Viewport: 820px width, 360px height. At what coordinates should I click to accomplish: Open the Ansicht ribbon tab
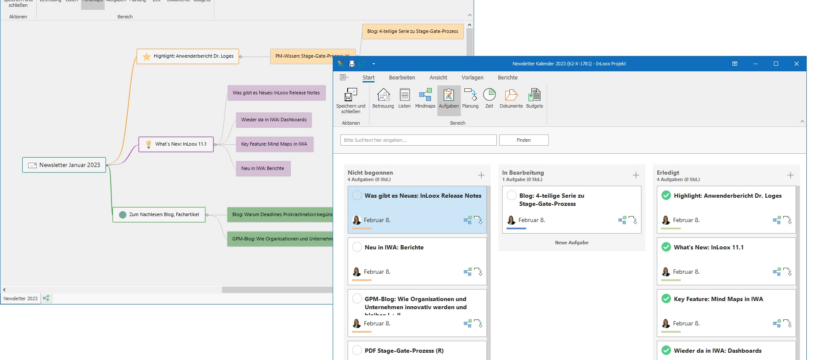438,77
